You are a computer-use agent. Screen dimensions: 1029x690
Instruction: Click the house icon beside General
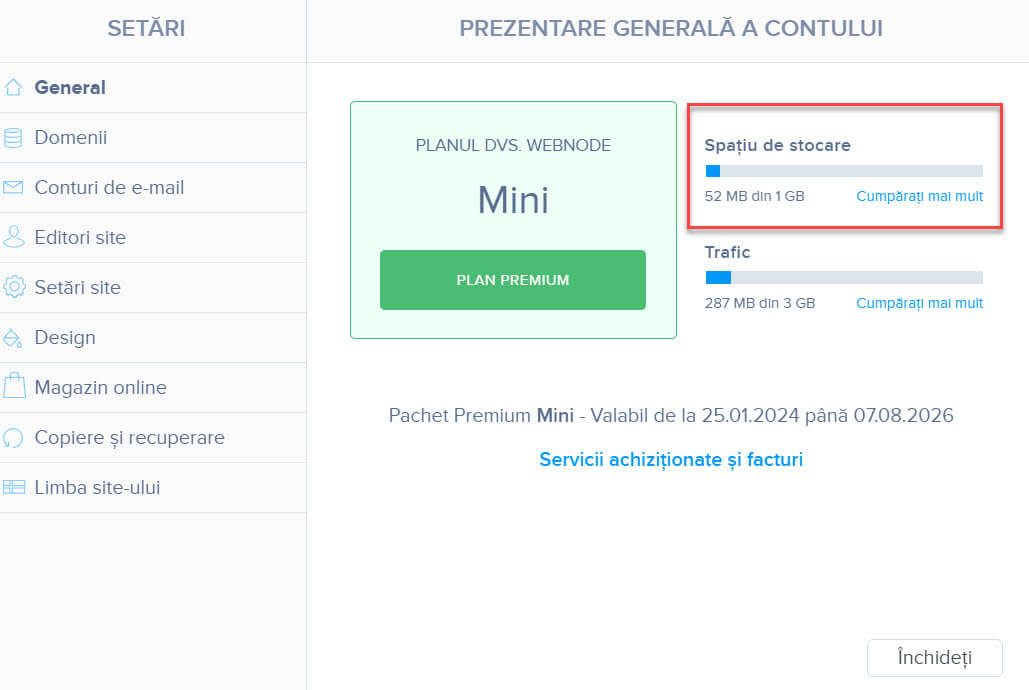(x=13, y=87)
